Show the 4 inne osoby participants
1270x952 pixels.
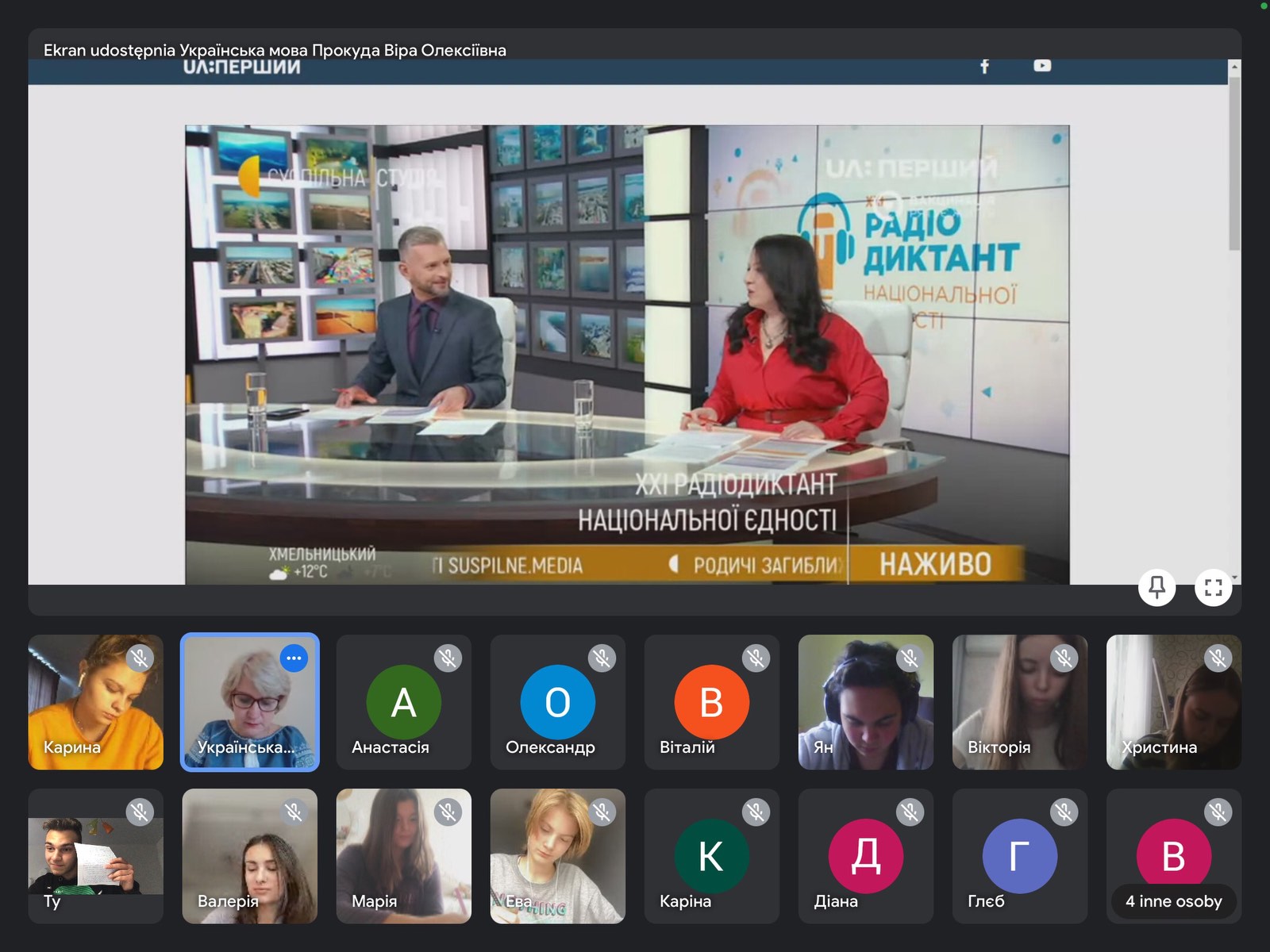coord(1174,901)
